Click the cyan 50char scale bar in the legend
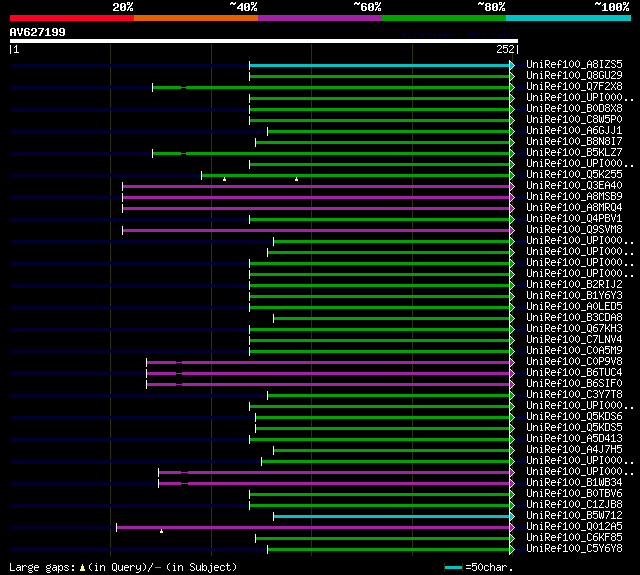The width and height of the screenshot is (640, 575). coord(453,567)
